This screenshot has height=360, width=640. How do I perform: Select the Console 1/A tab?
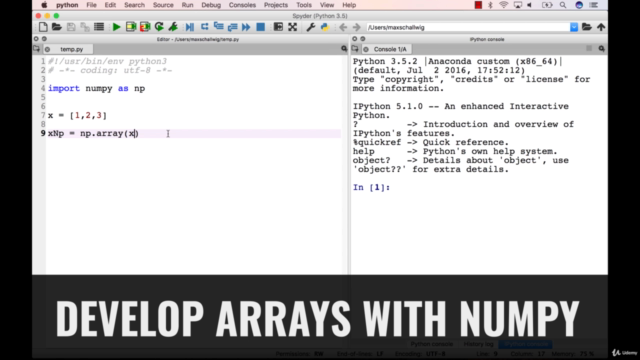[x=390, y=49]
